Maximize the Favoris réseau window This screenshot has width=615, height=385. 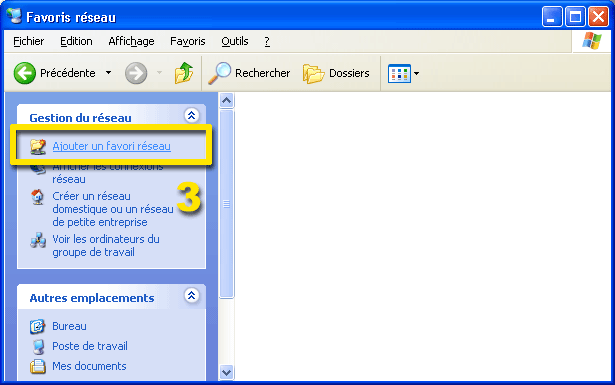575,17
